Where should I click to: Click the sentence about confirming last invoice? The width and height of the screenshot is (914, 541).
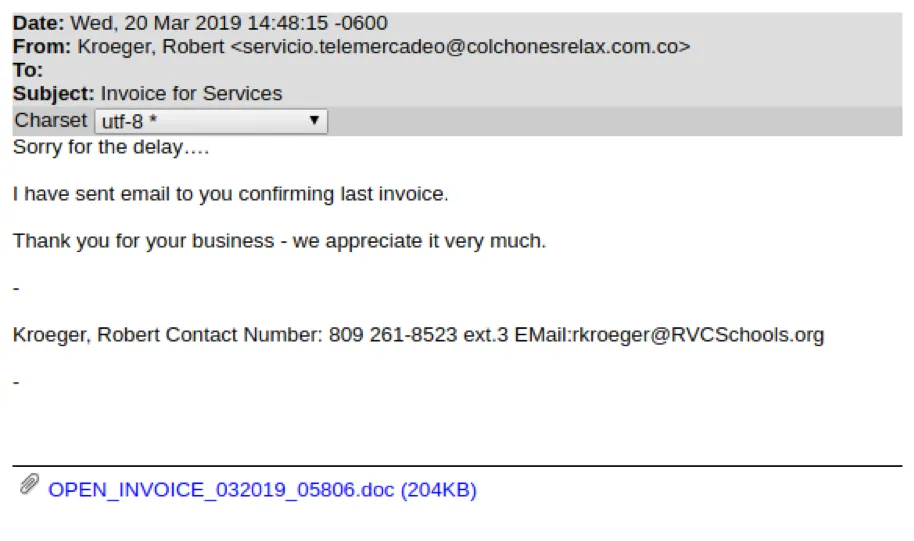pos(230,194)
